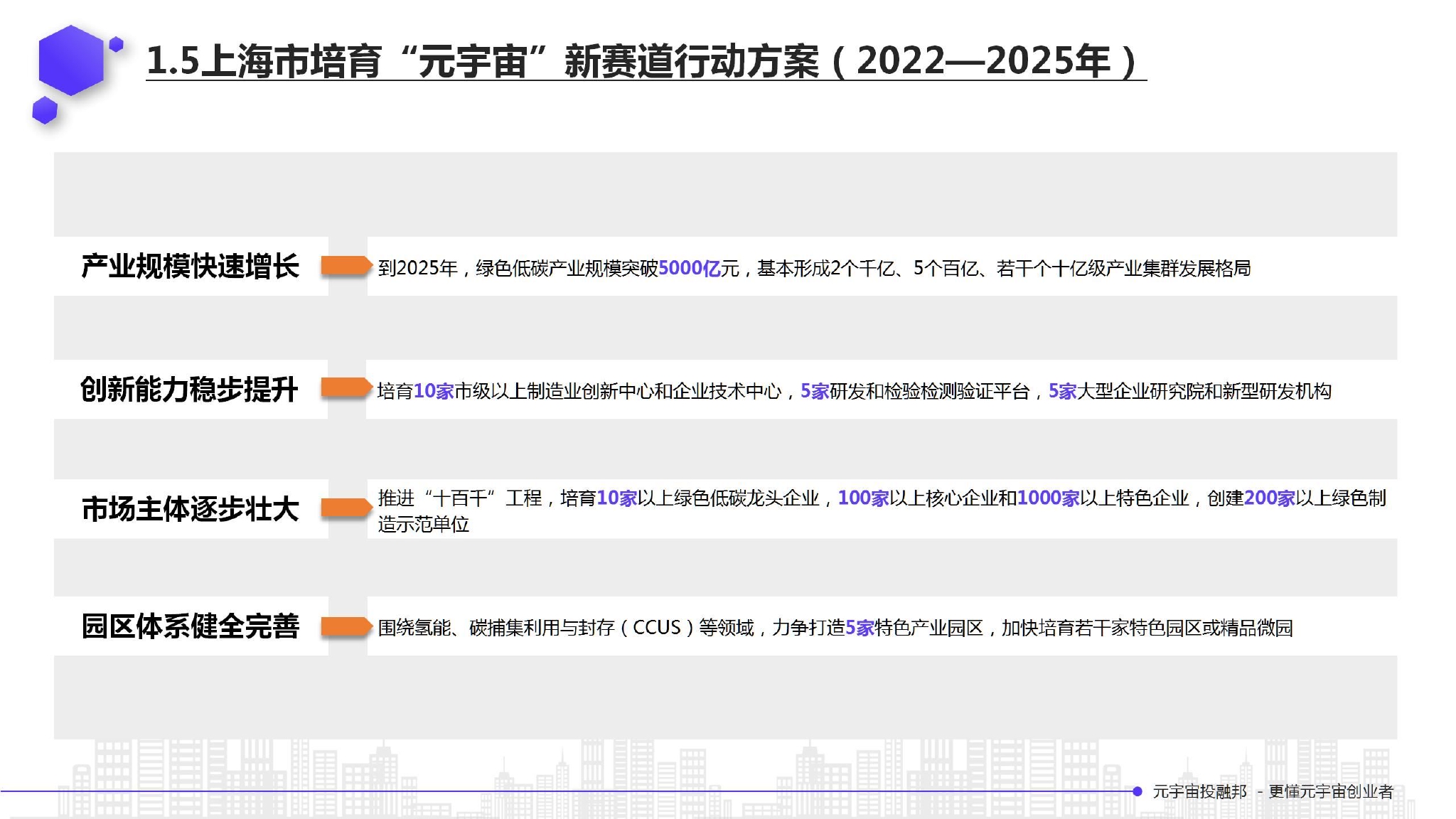Screen dimensions: 1456x819
Task: Click the text 碳捕集利用与封存（CCUS）
Action: pos(582,628)
